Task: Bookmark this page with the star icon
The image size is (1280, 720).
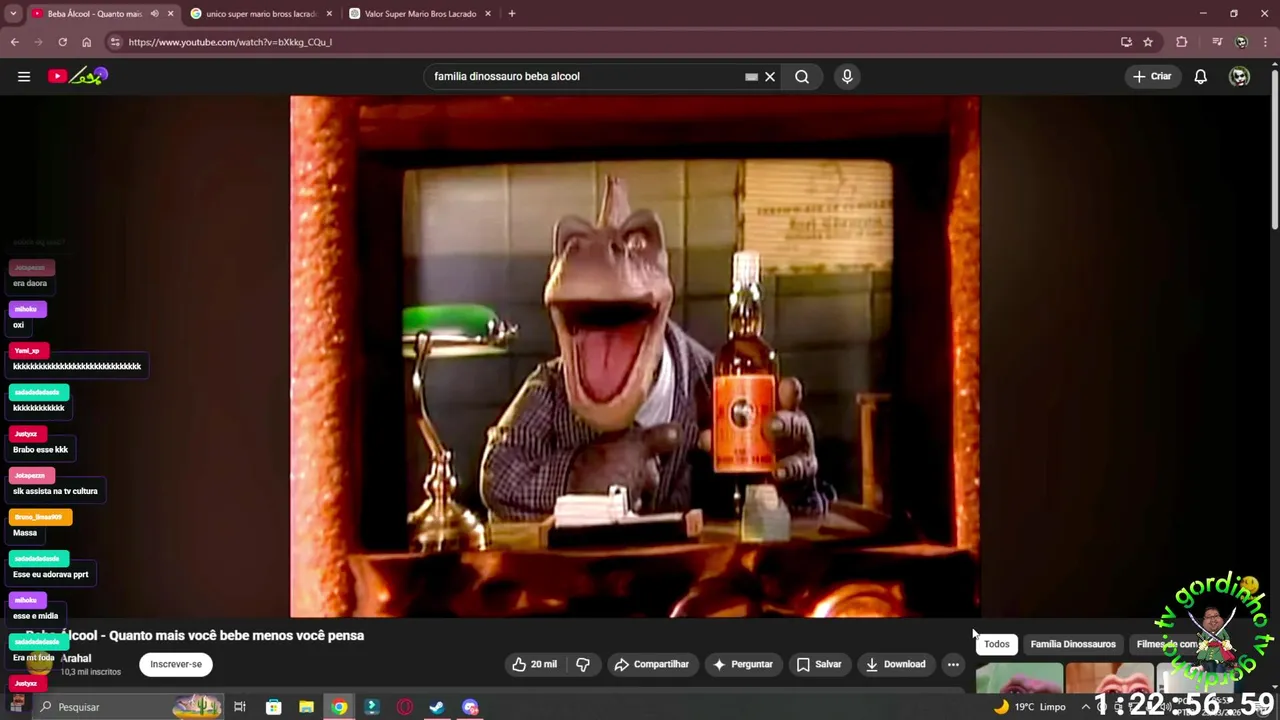Action: click(1148, 42)
